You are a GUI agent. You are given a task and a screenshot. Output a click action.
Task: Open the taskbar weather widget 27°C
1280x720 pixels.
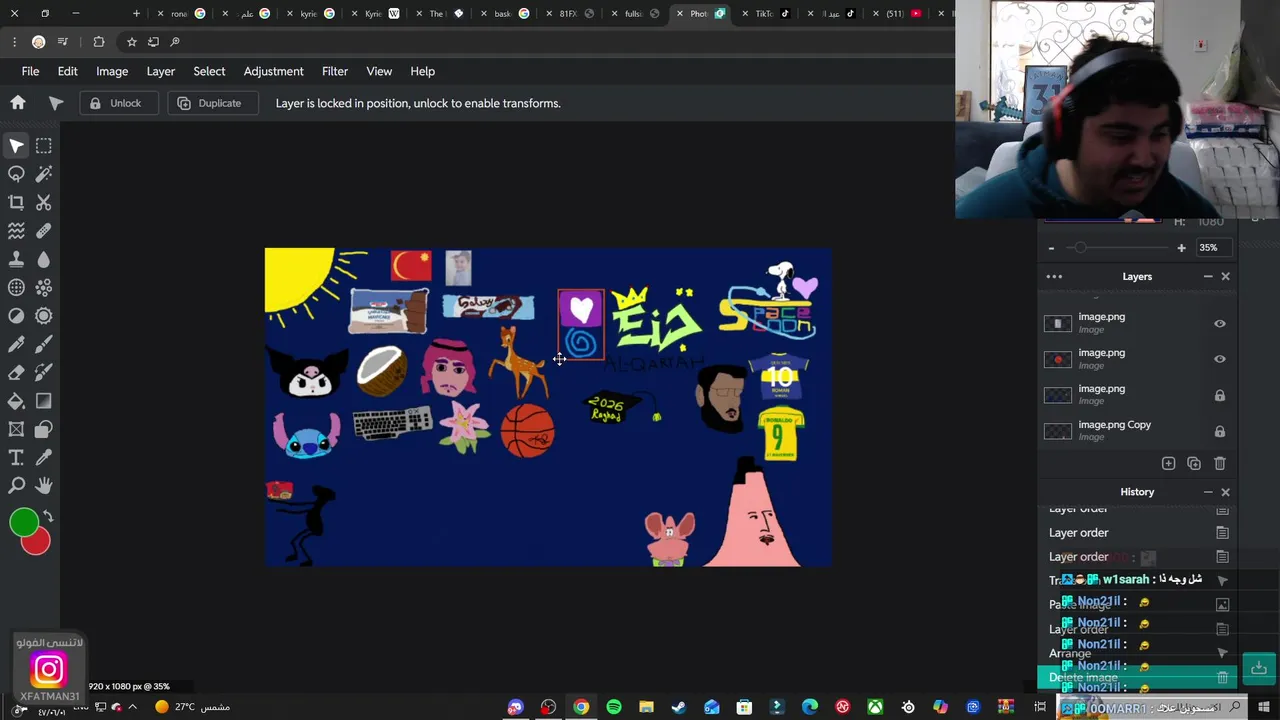pyautogui.click(x=192, y=707)
